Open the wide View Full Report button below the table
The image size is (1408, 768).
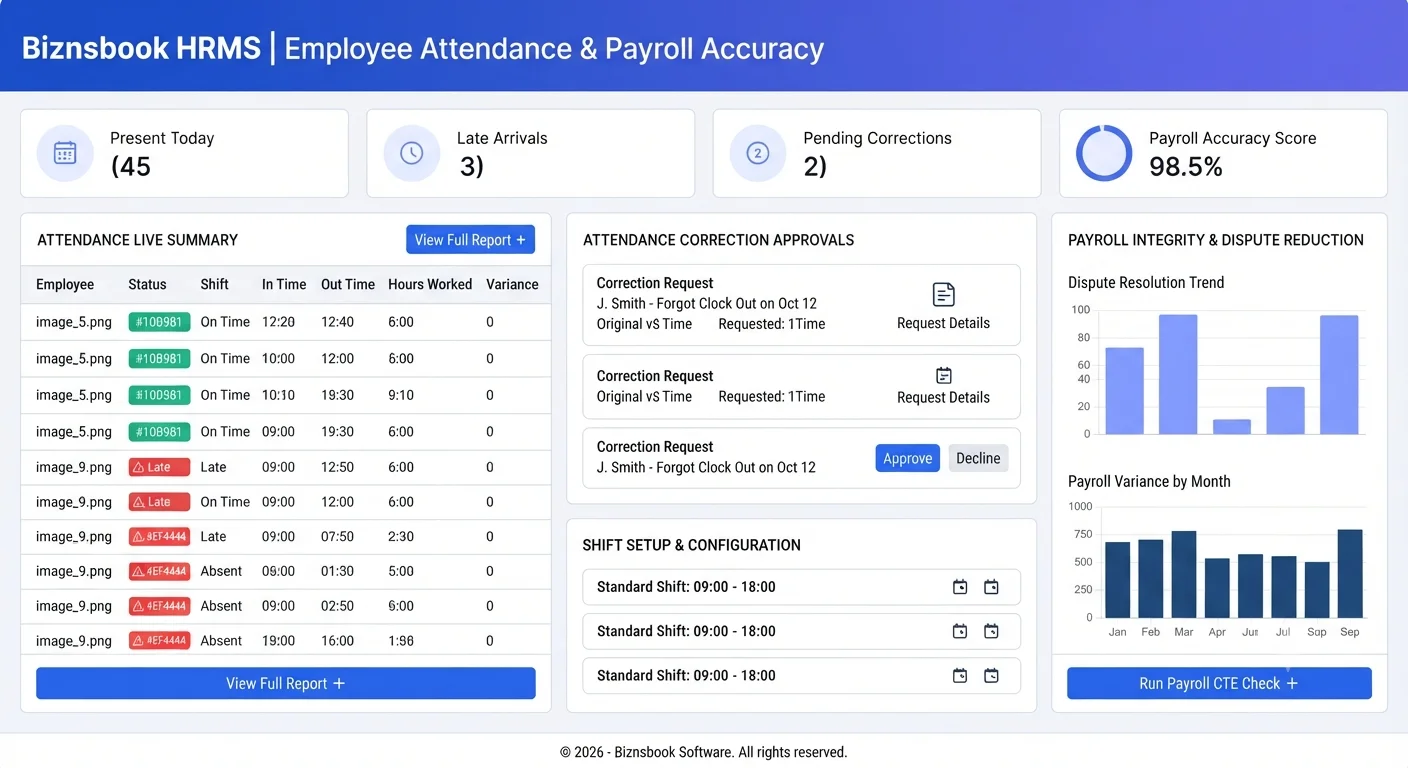pyautogui.click(x=286, y=683)
